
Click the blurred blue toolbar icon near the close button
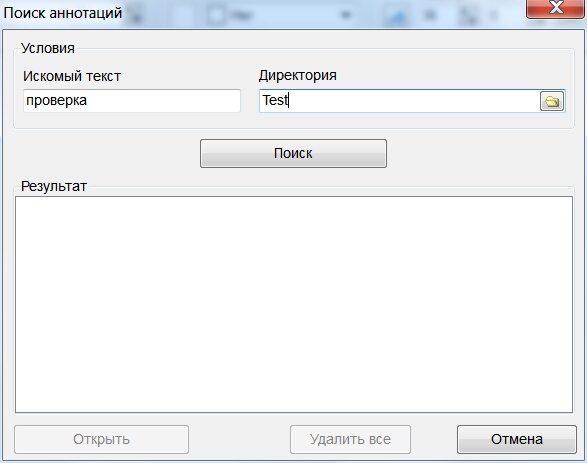[x=397, y=16]
